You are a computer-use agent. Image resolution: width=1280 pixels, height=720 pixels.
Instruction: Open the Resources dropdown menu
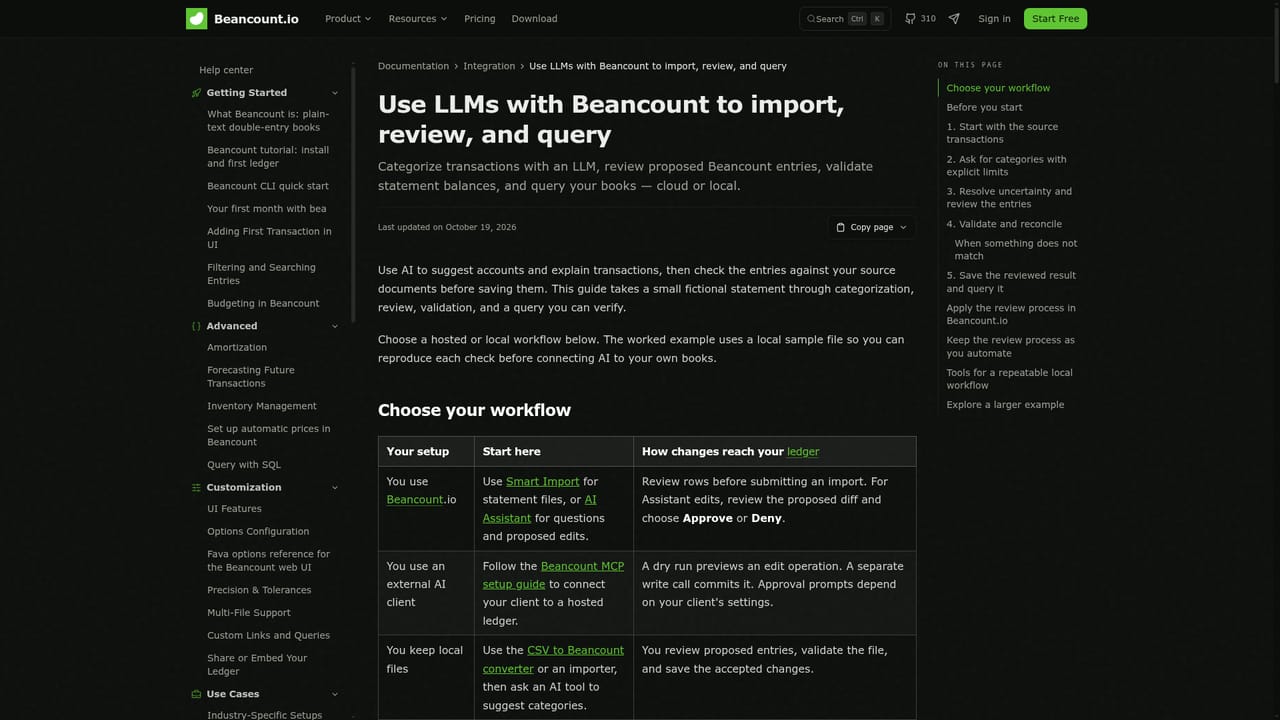click(x=418, y=18)
